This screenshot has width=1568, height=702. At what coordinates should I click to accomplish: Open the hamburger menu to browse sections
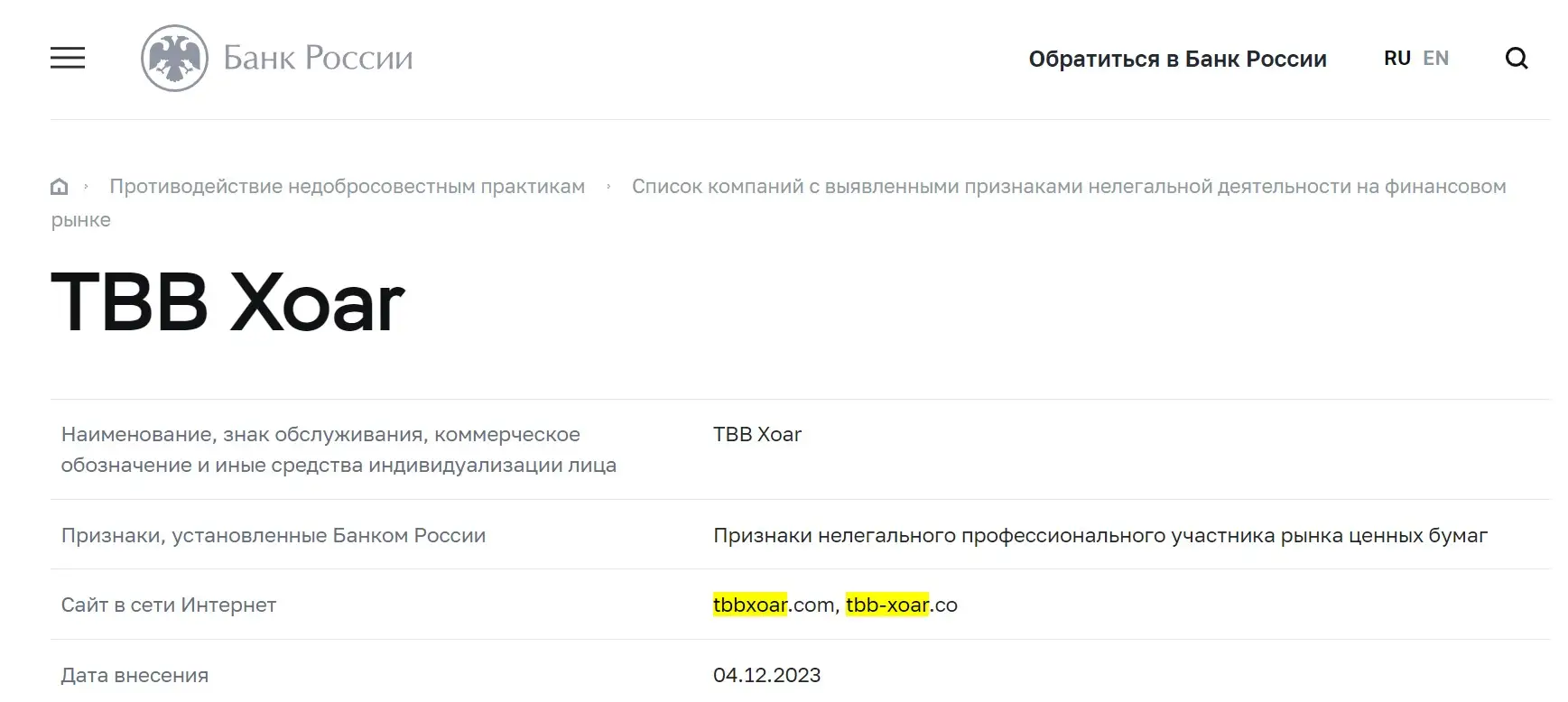point(67,58)
